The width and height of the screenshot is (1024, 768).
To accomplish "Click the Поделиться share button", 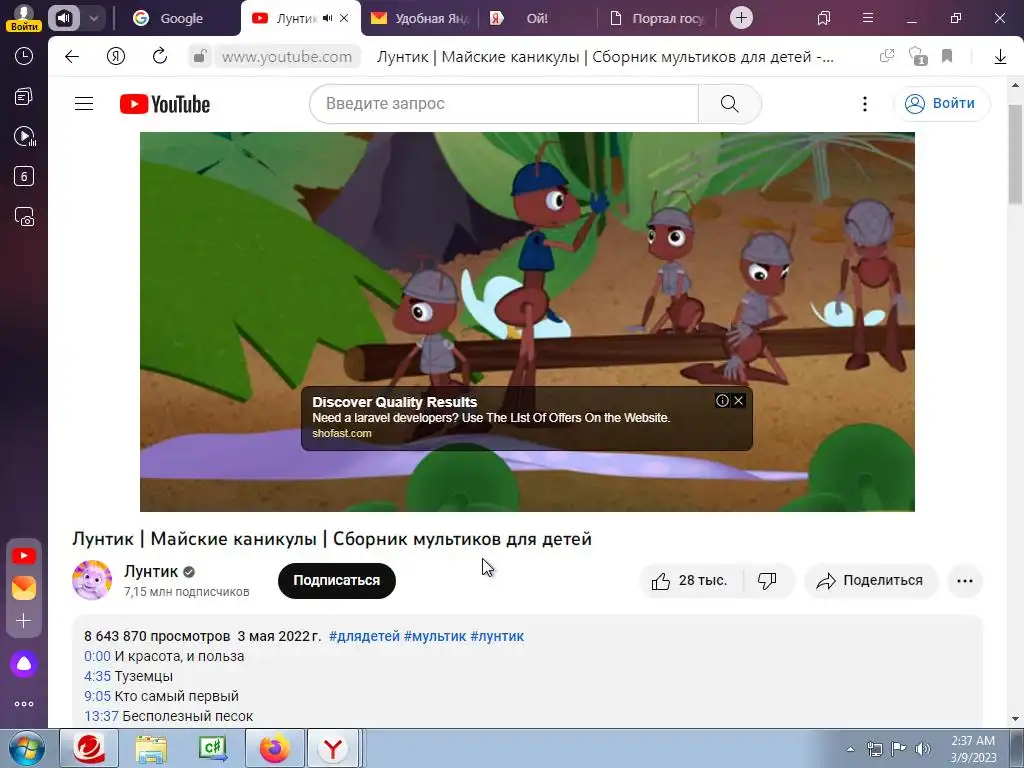I will point(871,581).
